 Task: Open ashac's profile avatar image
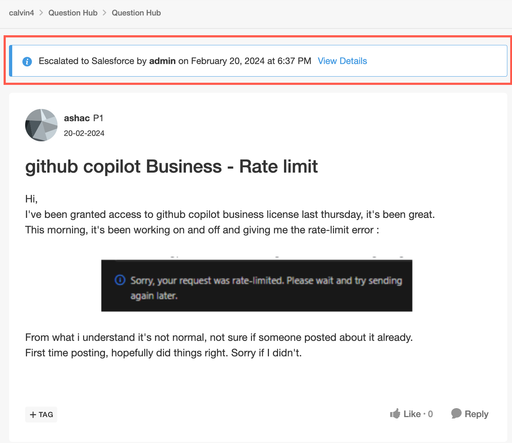41,125
